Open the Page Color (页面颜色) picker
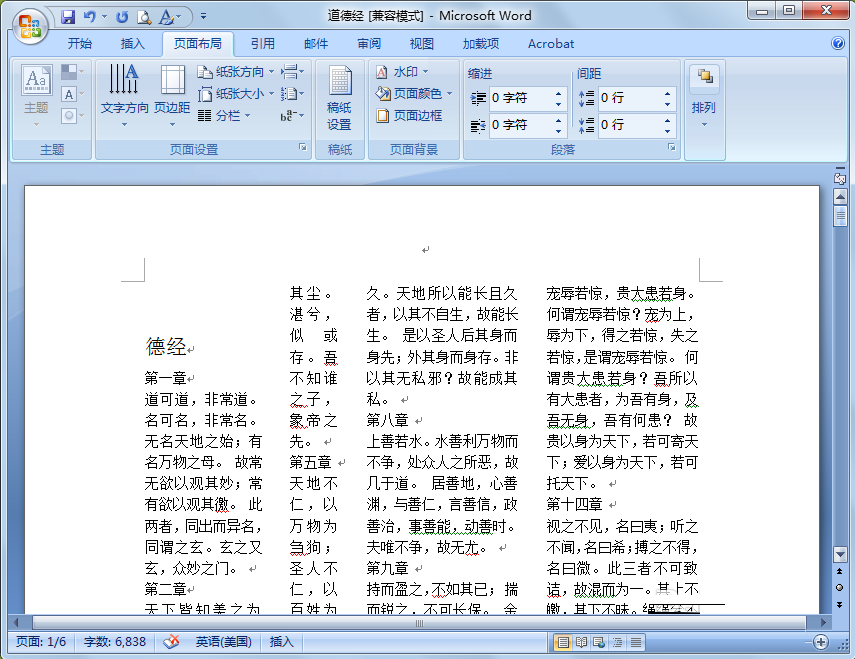The image size is (855, 659). point(415,94)
